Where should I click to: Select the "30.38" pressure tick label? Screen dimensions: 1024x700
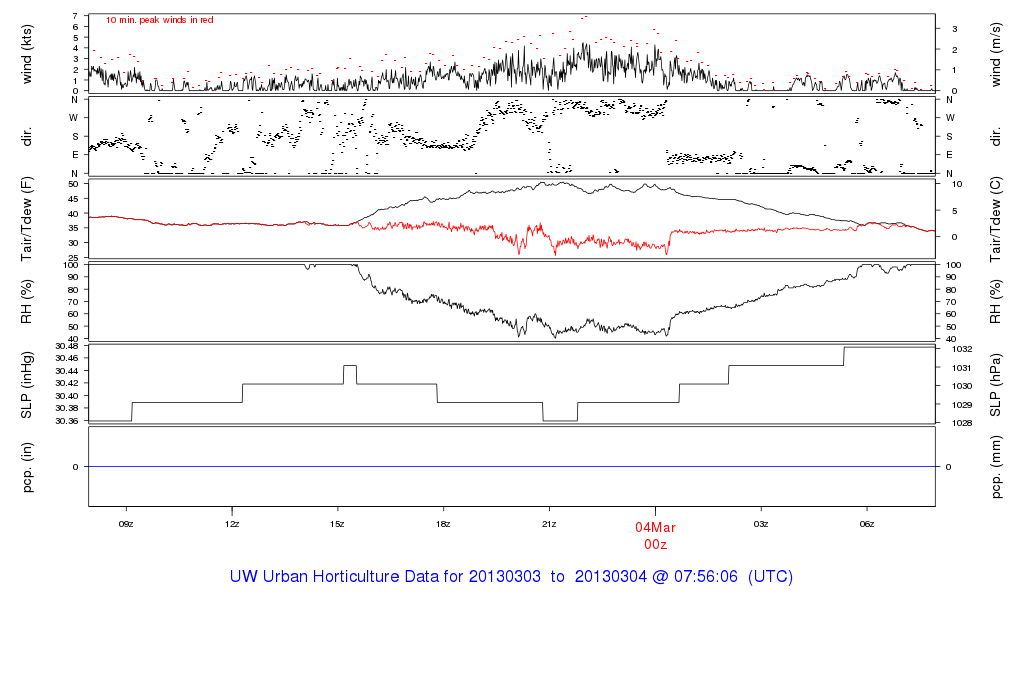click(67, 408)
